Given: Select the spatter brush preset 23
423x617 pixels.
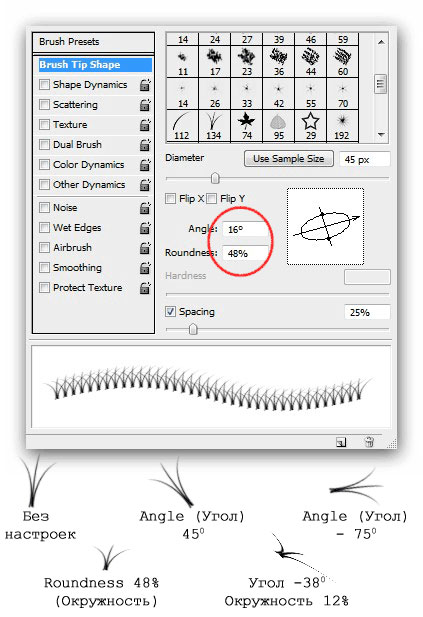Looking at the screenshot, I should click(x=247, y=61).
